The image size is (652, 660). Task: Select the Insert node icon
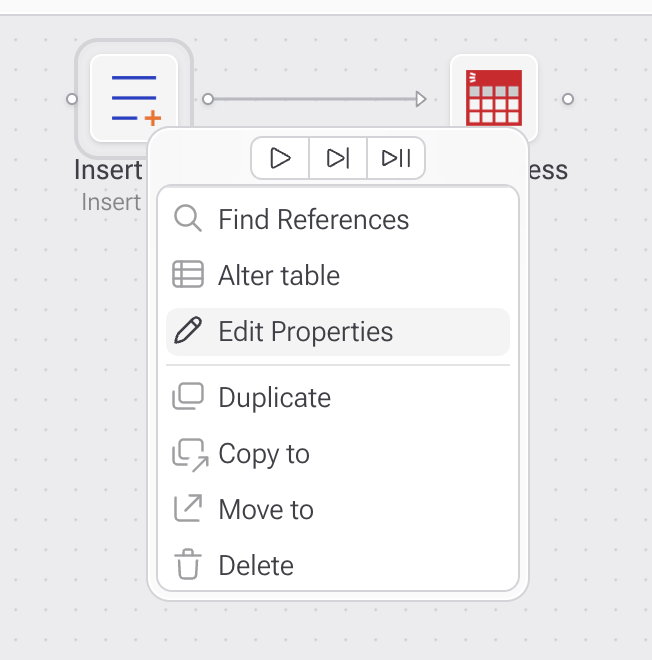coord(134,98)
